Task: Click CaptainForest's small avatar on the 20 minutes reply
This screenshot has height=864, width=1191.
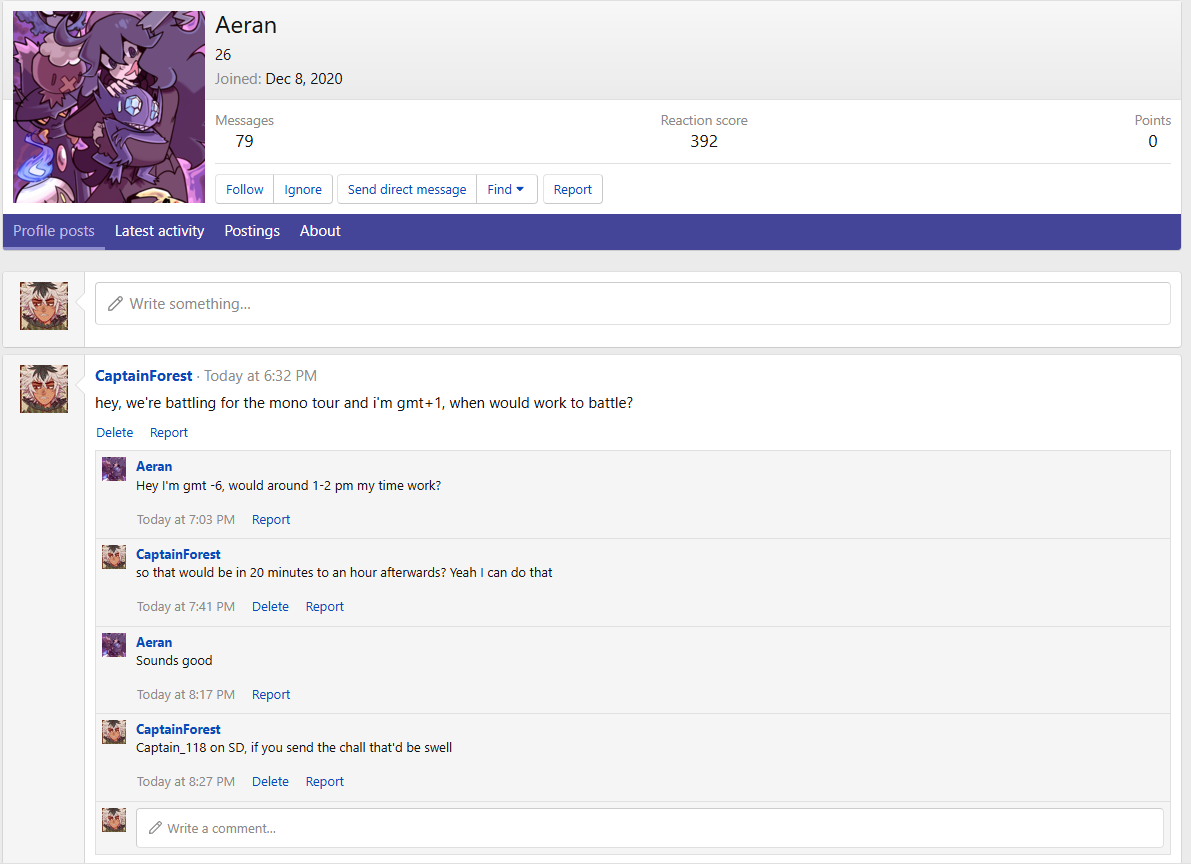Action: pyautogui.click(x=114, y=557)
